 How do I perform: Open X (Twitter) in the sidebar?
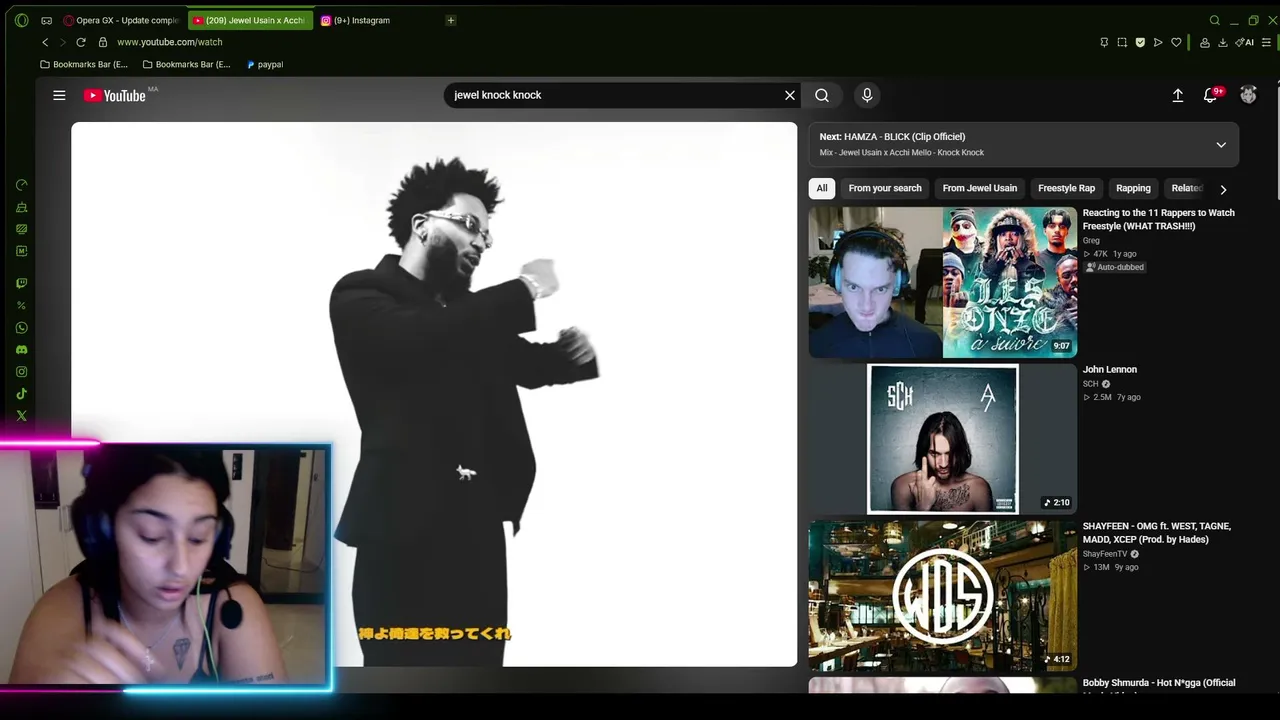click(x=22, y=416)
